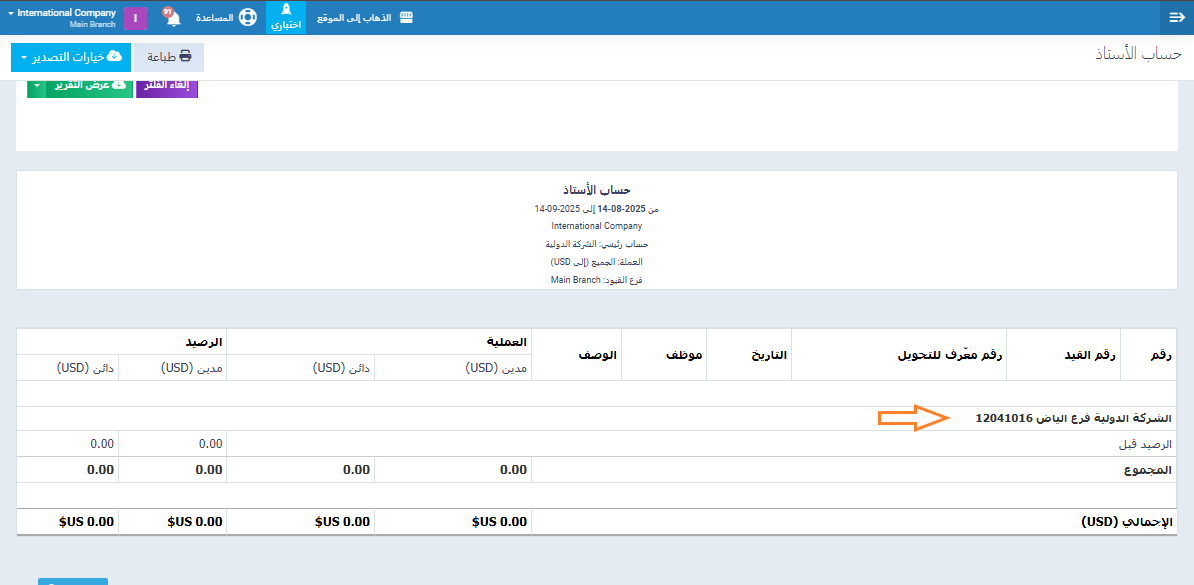Click the رقم معرّف للتحويل column header

click(x=950, y=355)
